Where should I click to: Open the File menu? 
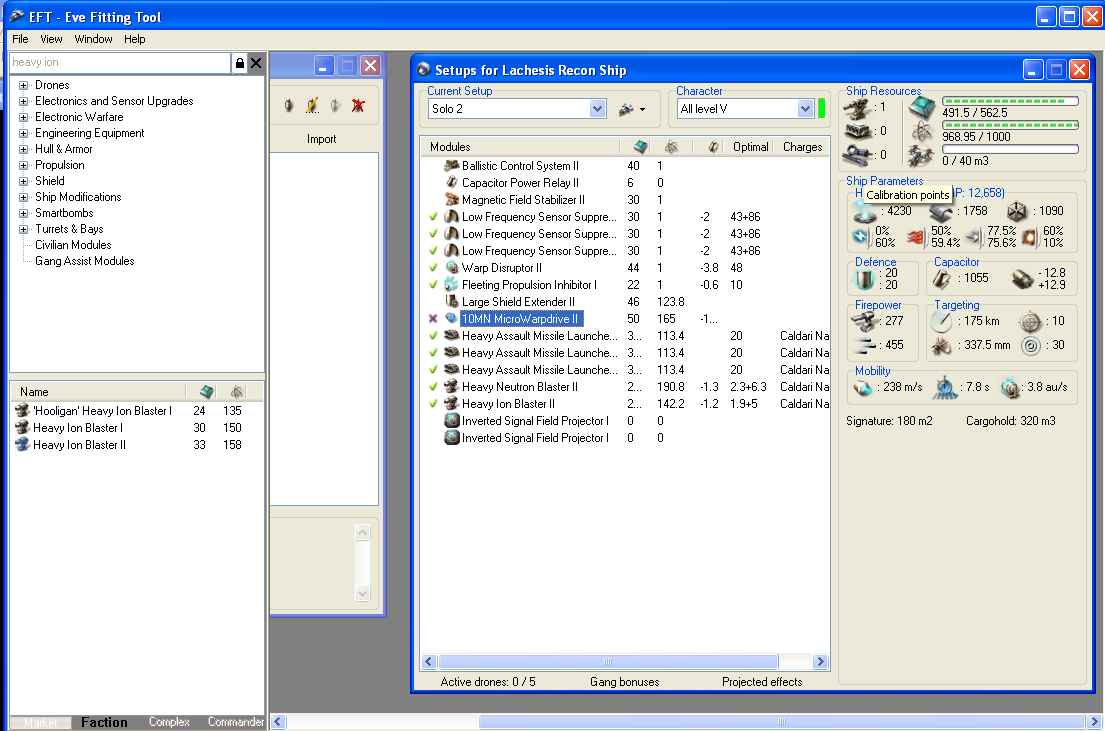coord(20,39)
